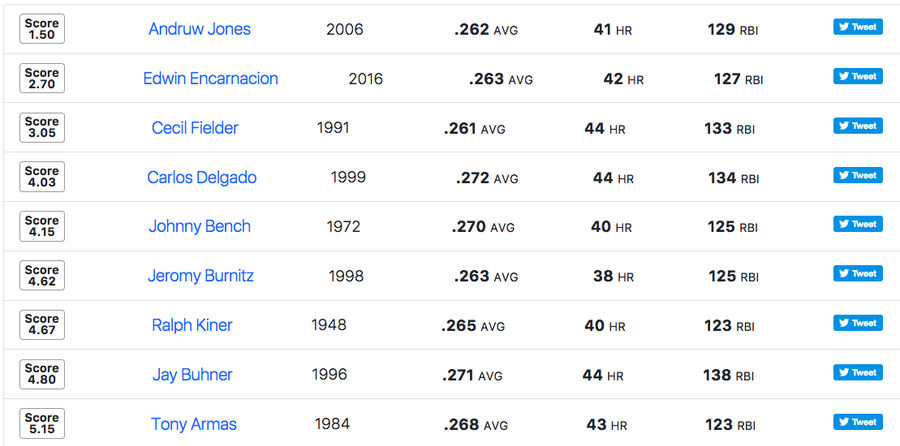Click Tweet button in Tony Armas row
Image resolution: width=900 pixels, height=446 pixels.
858,421
